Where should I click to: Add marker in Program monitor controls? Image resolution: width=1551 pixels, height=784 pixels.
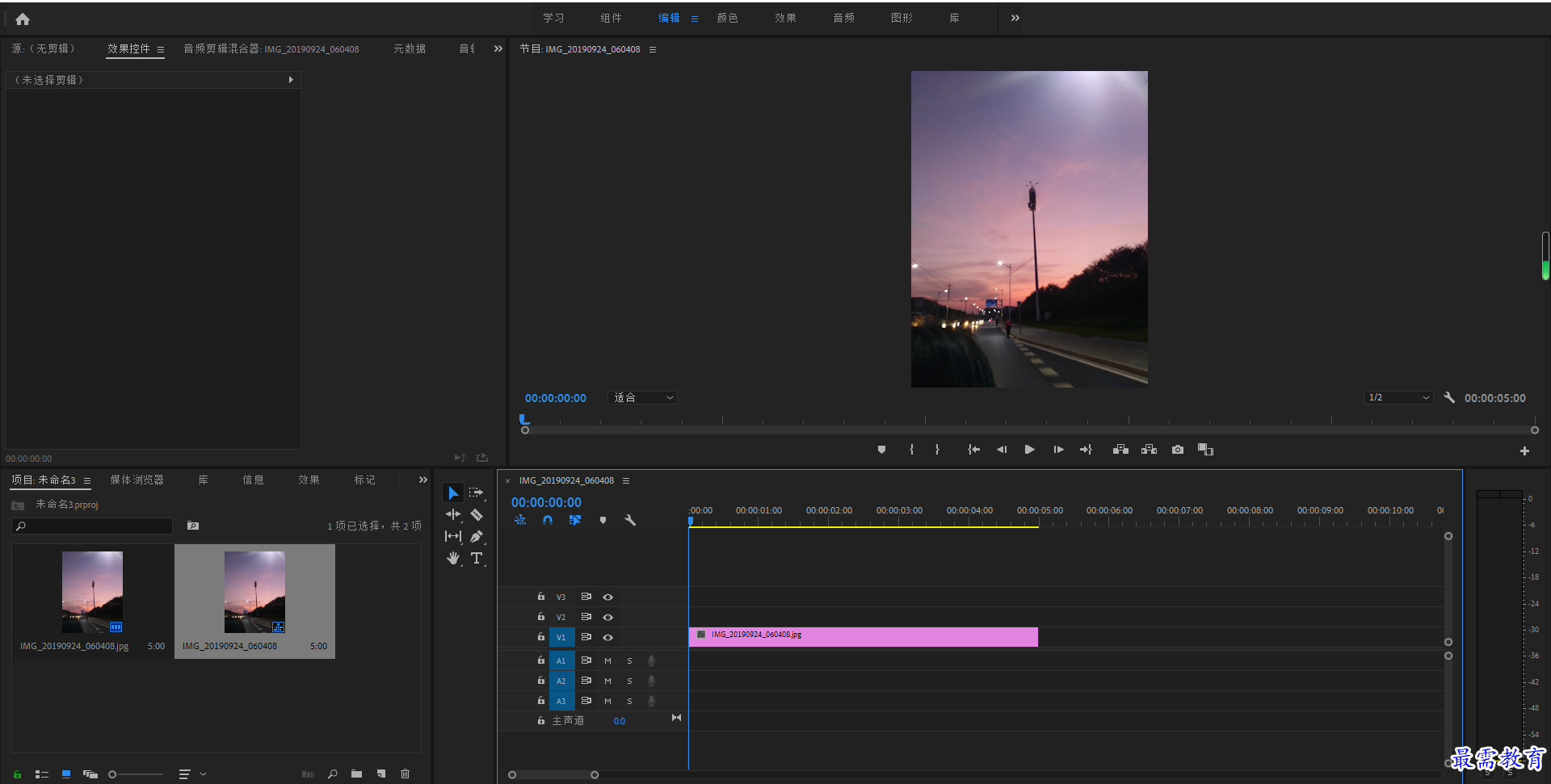[881, 450]
